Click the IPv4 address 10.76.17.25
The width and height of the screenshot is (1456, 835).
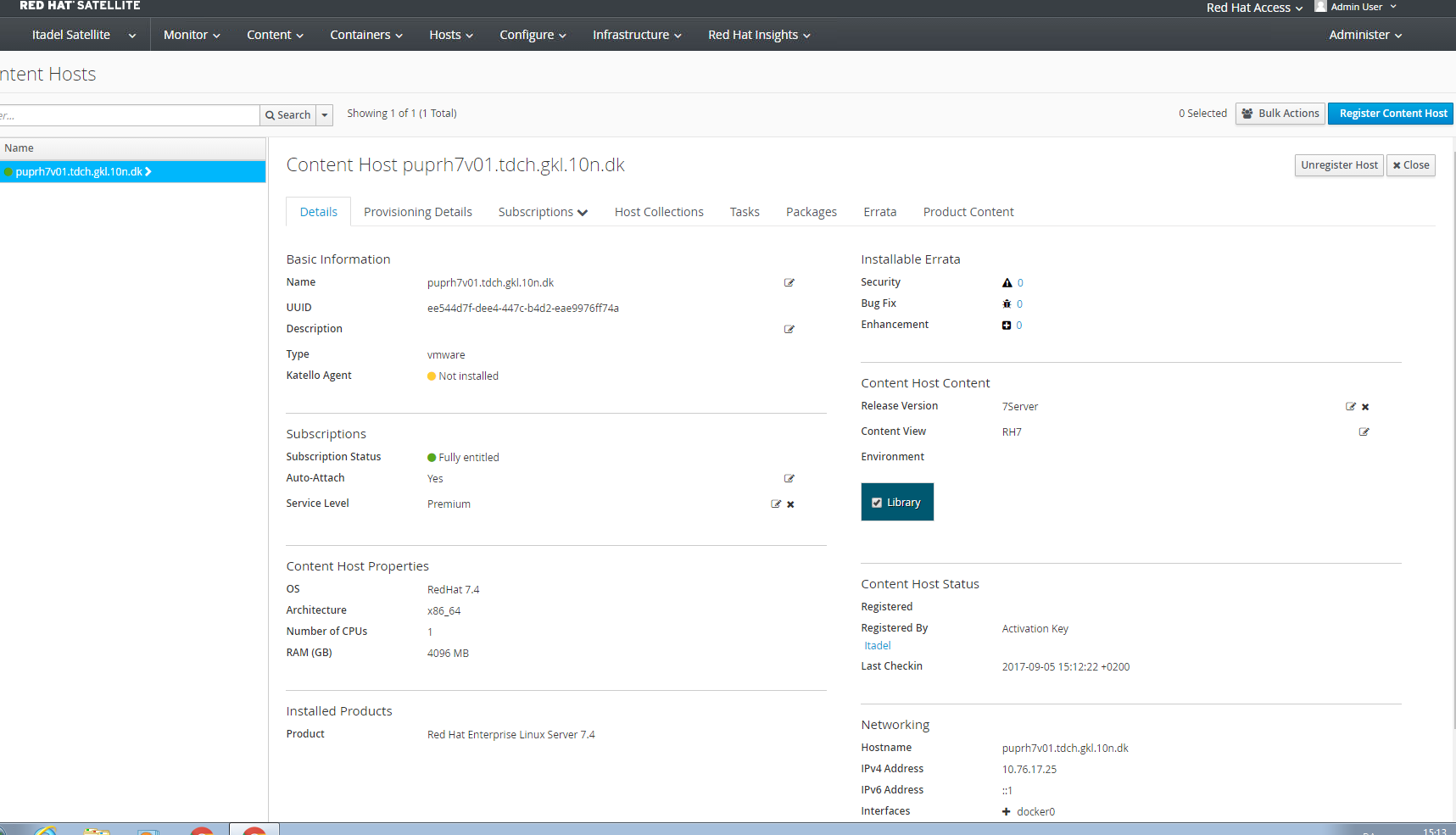click(x=1029, y=770)
